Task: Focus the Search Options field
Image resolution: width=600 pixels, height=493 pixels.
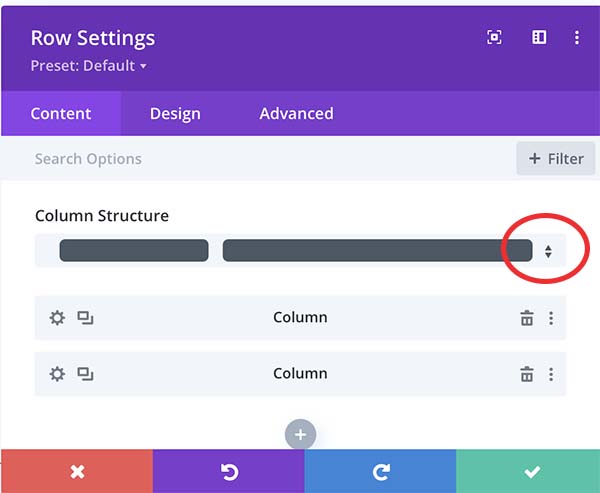Action: tap(250, 158)
